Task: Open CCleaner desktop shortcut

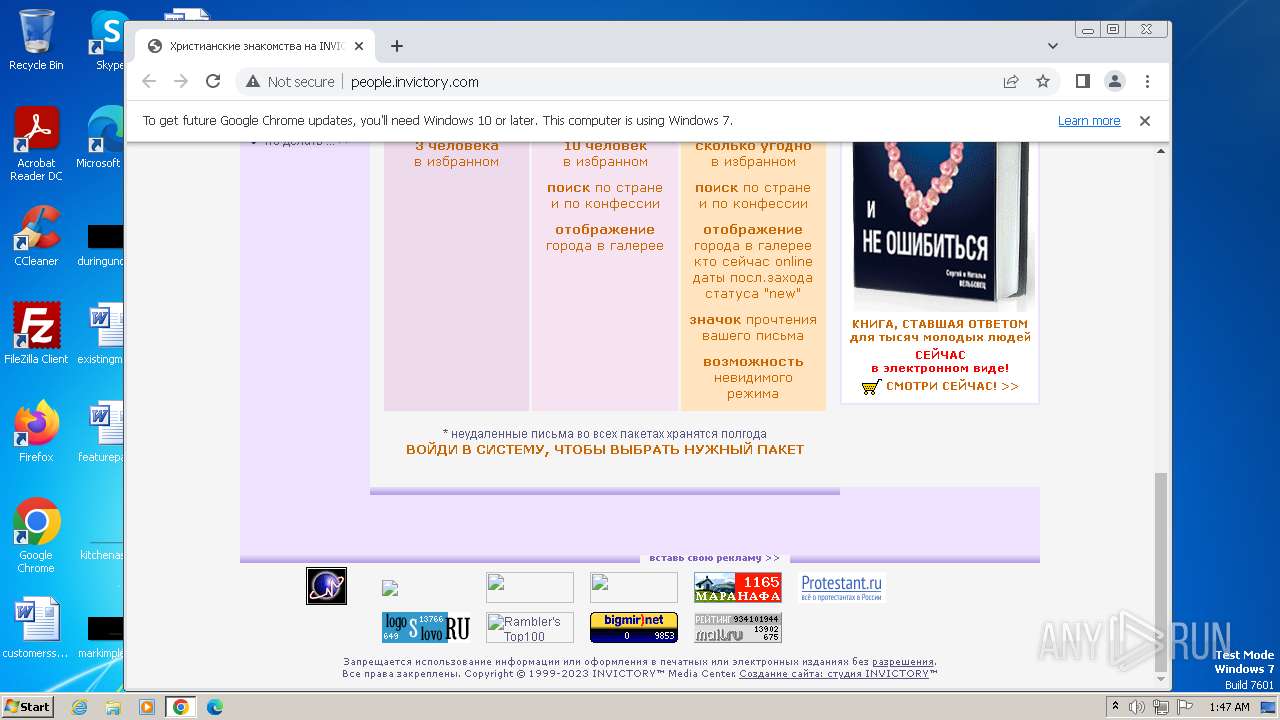Action: tap(36, 236)
